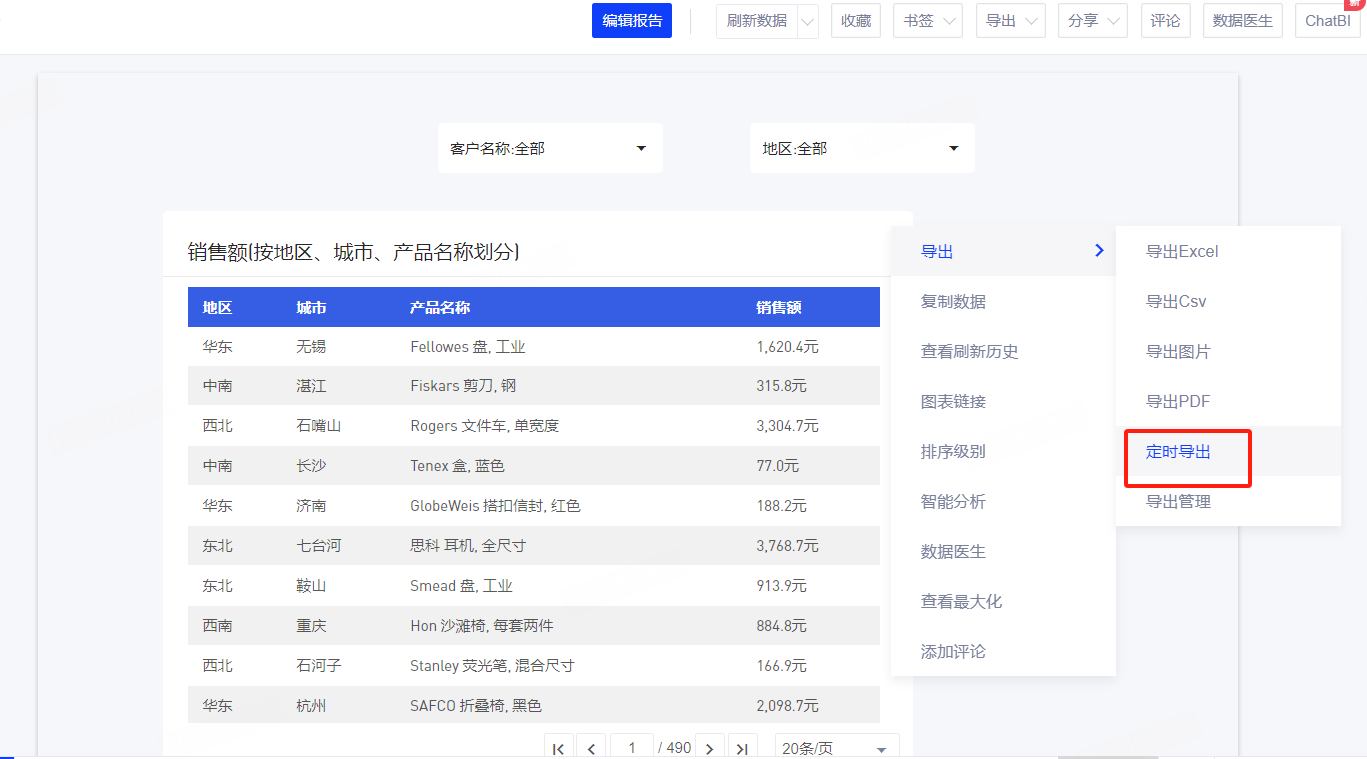
Task: Click 编辑报告 button
Action: point(632,21)
